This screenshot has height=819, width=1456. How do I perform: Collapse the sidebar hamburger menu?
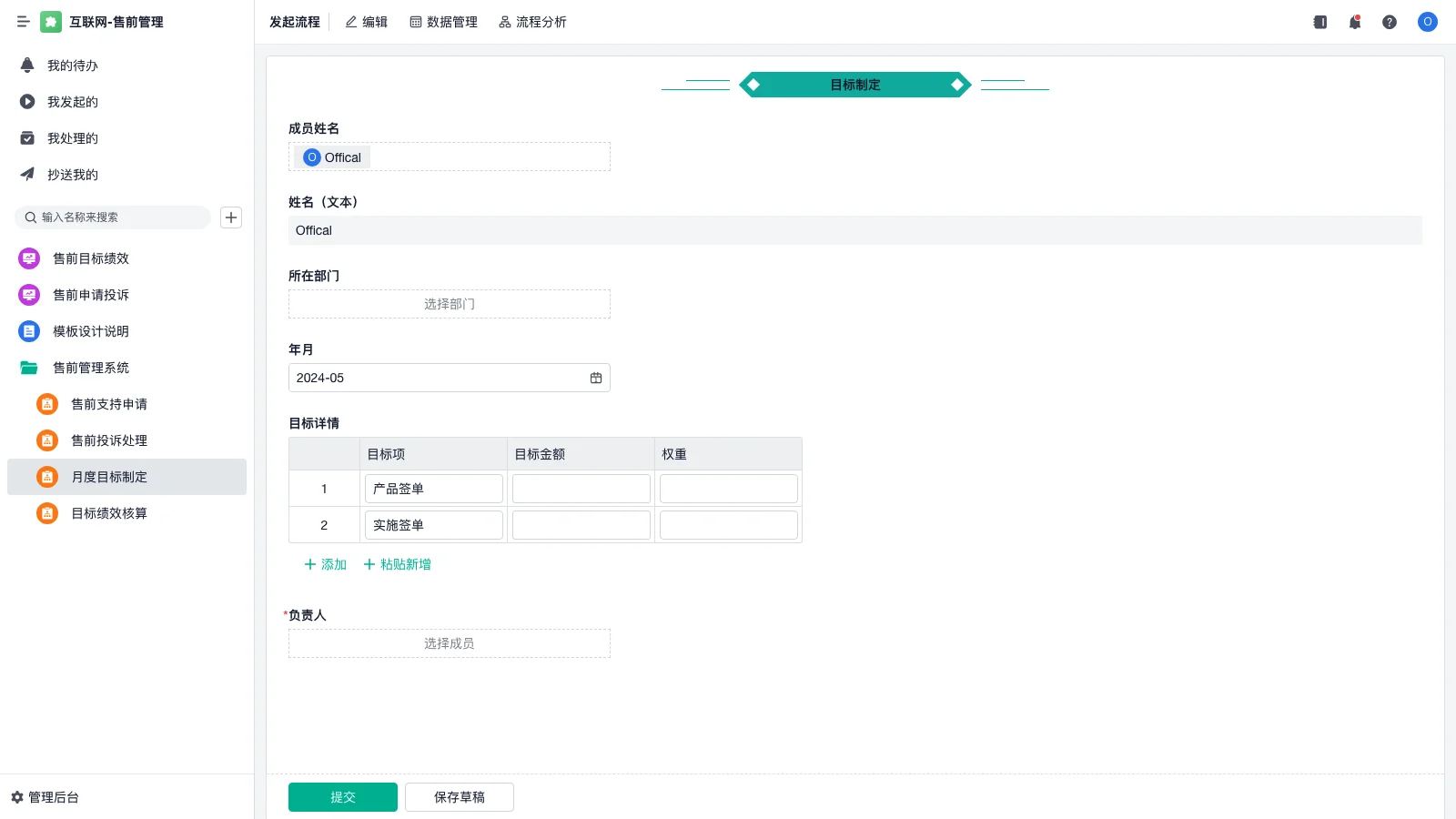[23, 22]
